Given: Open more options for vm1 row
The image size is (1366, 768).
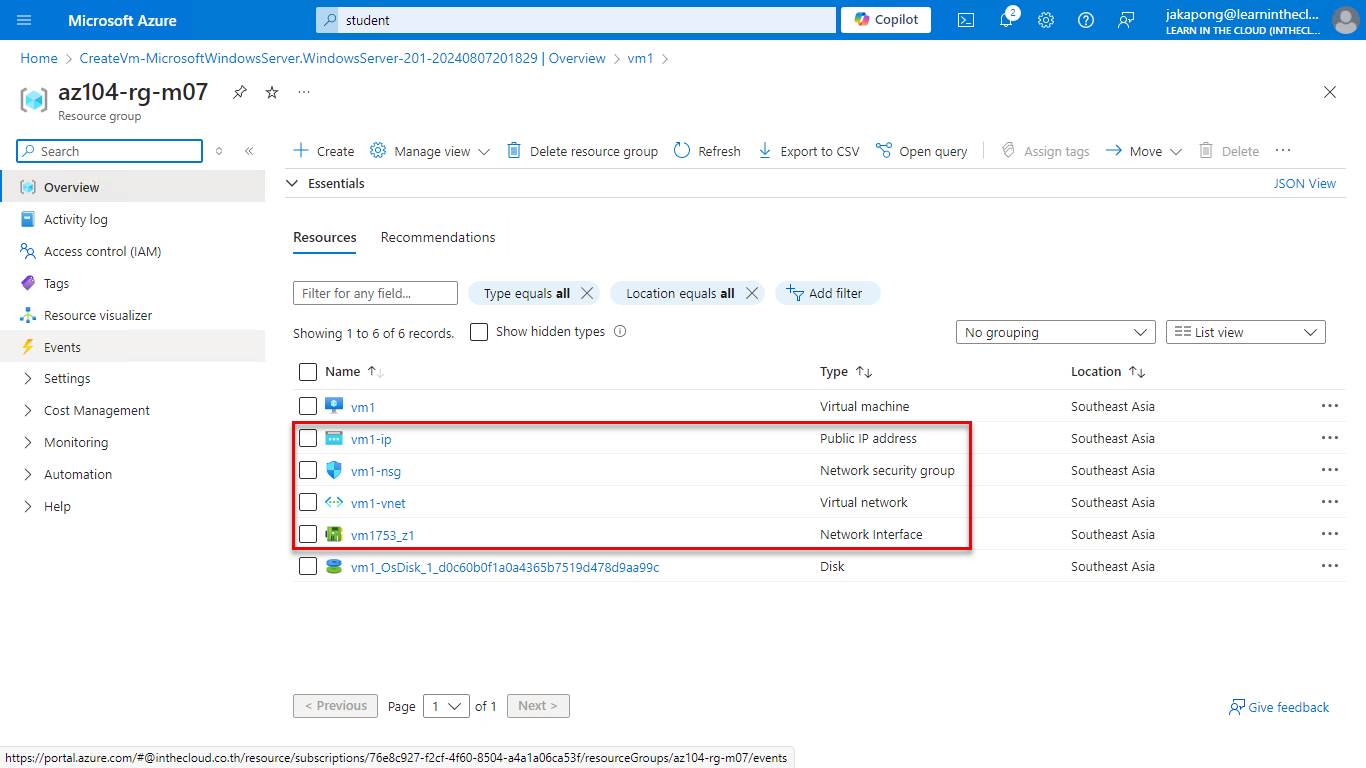Looking at the screenshot, I should (1329, 406).
